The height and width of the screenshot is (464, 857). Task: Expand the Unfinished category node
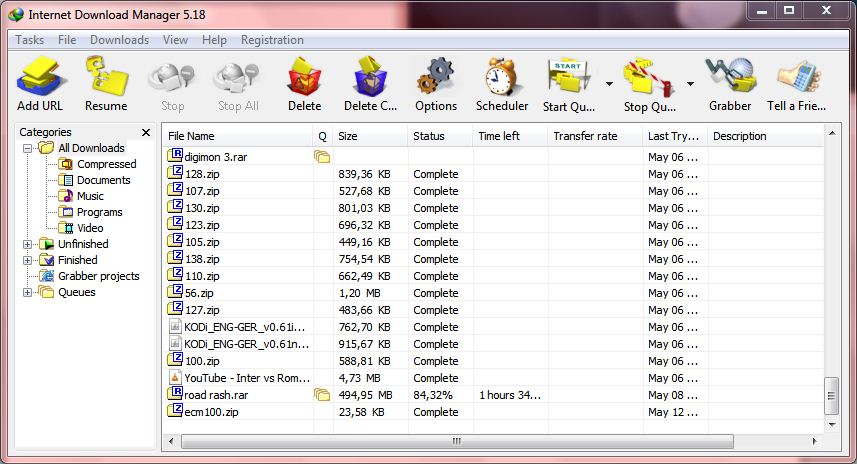pos(27,244)
